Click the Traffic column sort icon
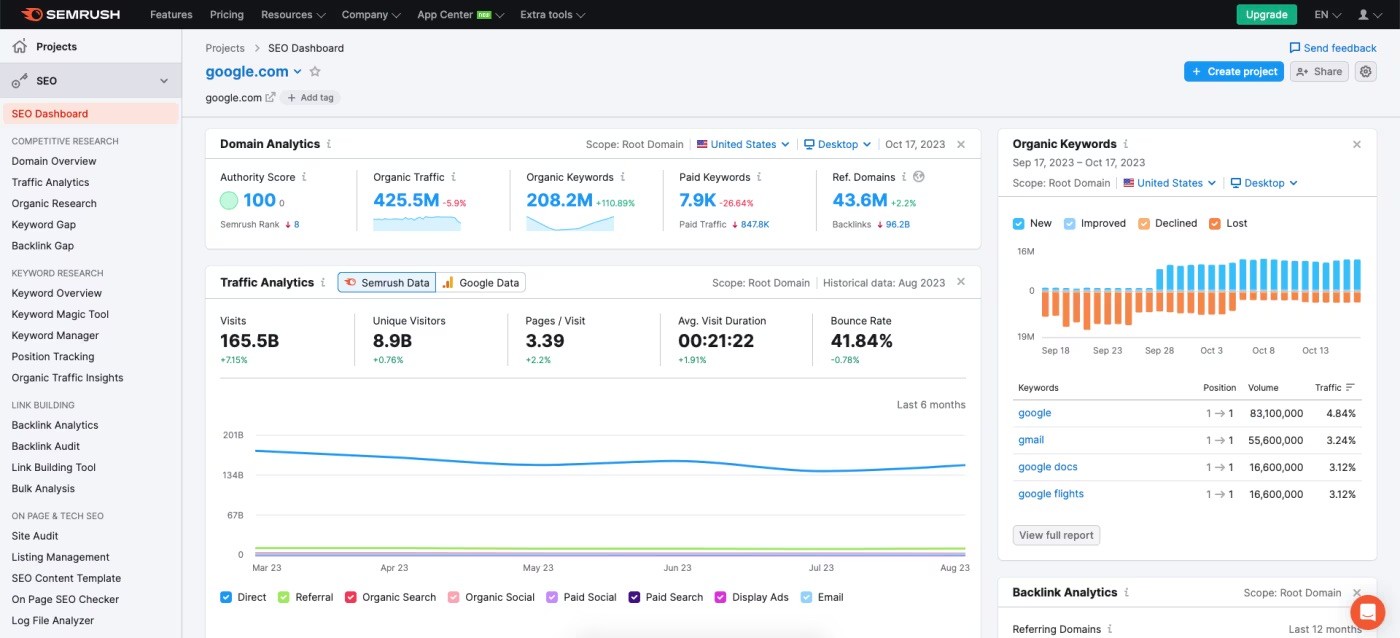The image size is (1400, 638). 1351,387
